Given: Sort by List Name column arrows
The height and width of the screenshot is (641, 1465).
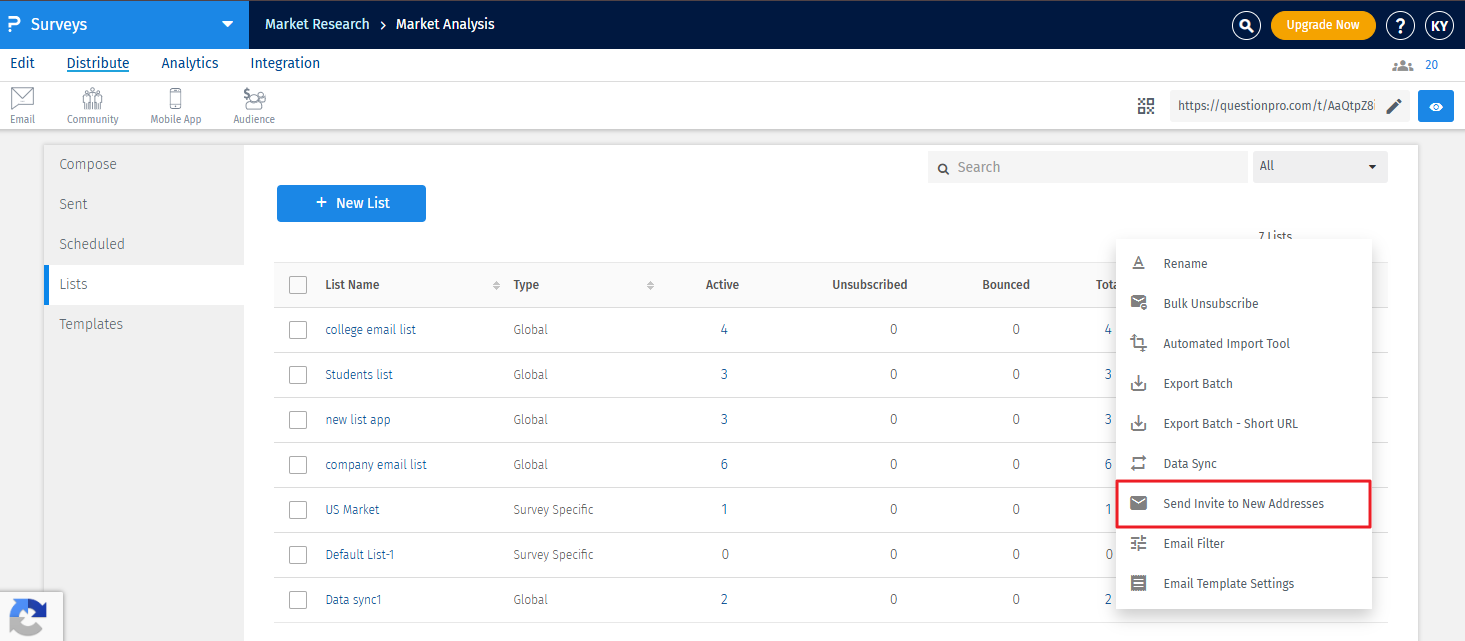Looking at the screenshot, I should click(x=496, y=286).
